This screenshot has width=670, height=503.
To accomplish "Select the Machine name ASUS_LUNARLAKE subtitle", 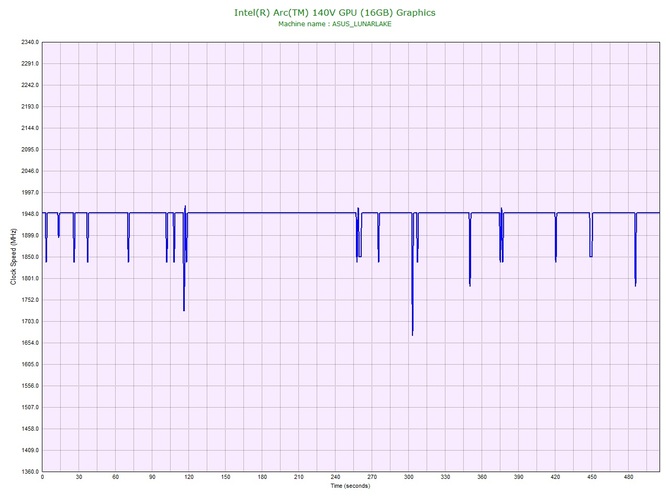I will tap(334, 23).
